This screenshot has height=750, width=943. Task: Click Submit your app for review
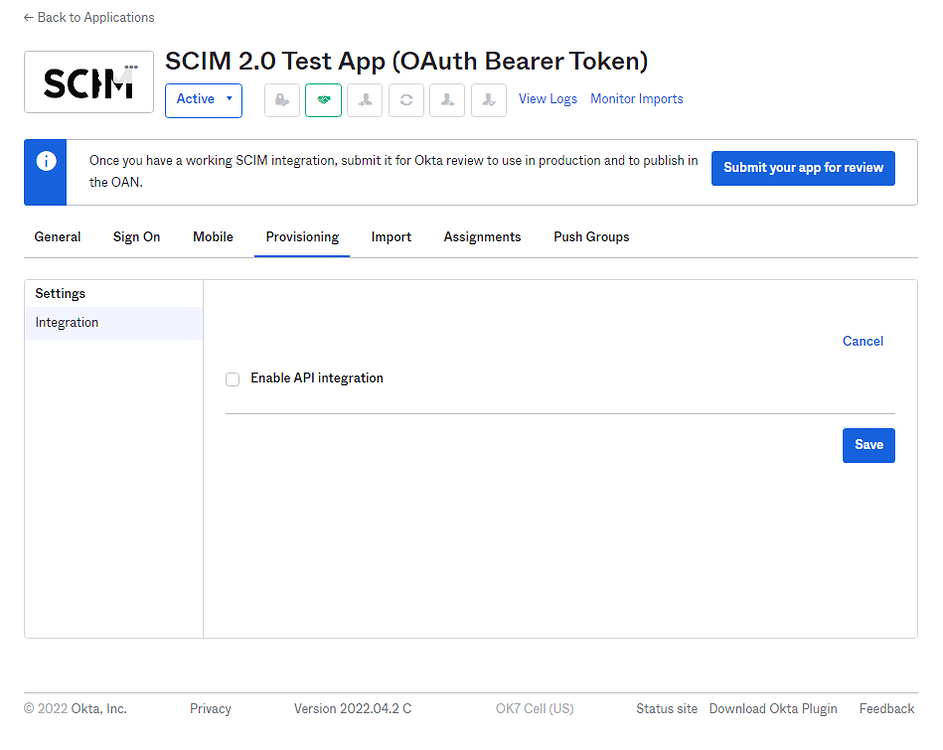coord(803,168)
